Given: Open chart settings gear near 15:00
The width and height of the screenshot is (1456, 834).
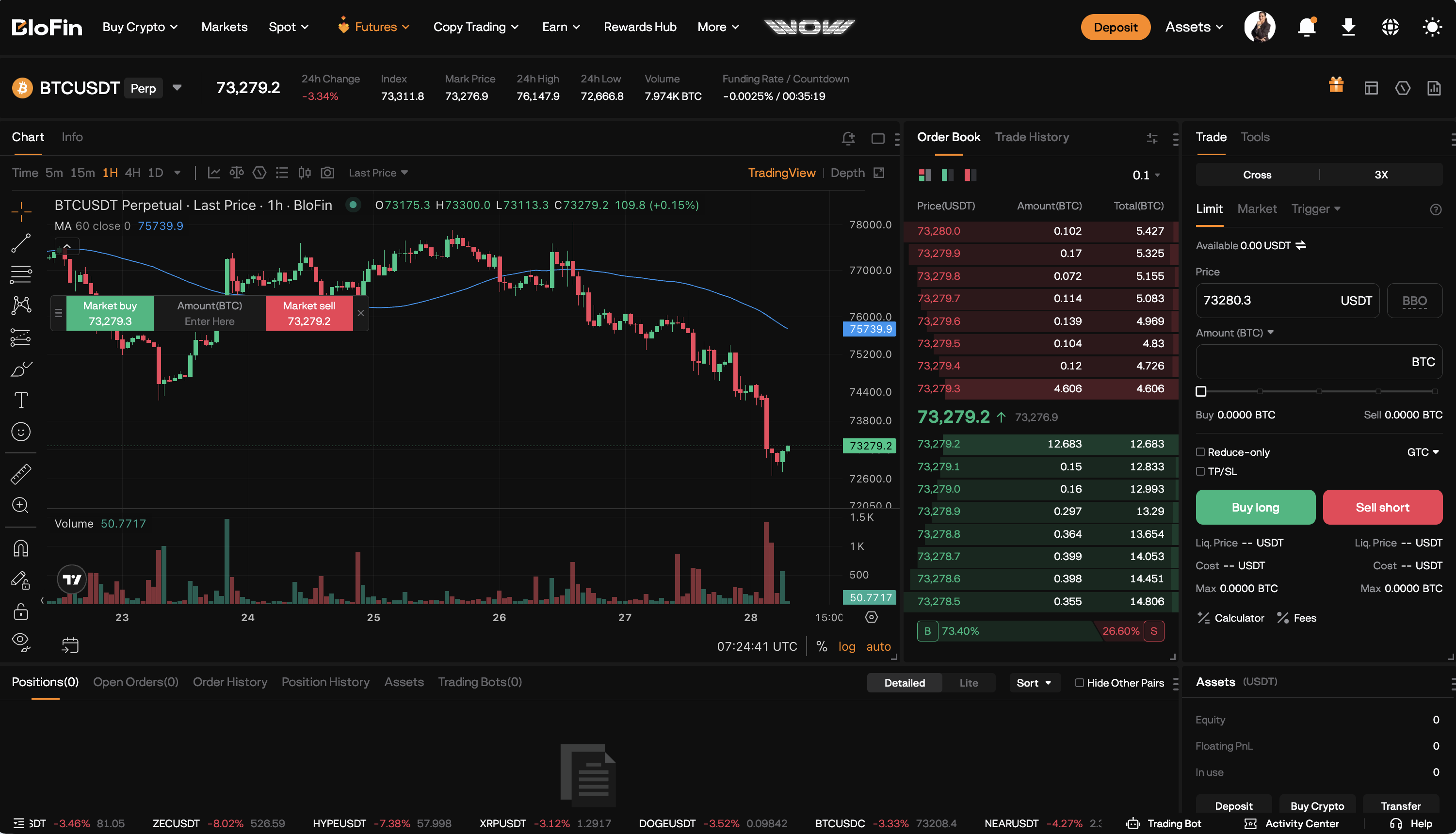Looking at the screenshot, I should point(871,617).
